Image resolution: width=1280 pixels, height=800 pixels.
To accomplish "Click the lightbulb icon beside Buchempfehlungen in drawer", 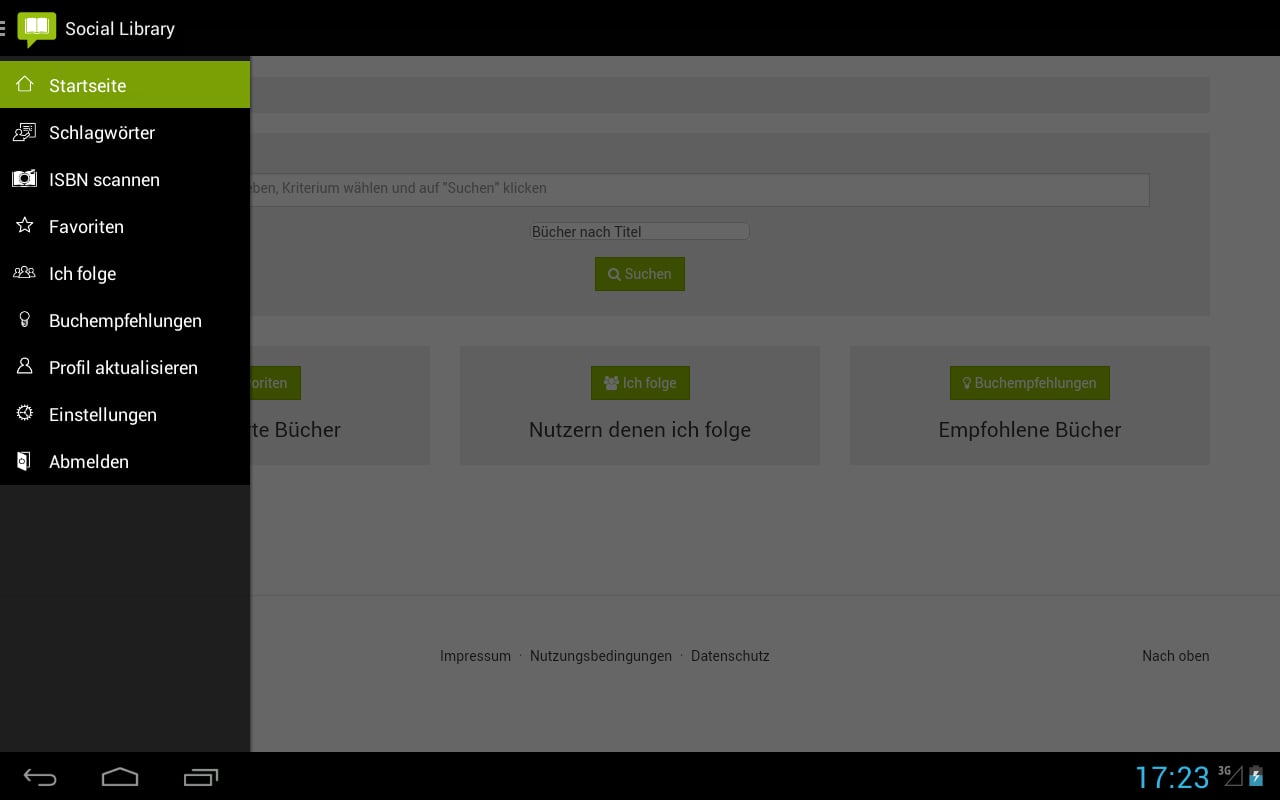I will point(25,320).
